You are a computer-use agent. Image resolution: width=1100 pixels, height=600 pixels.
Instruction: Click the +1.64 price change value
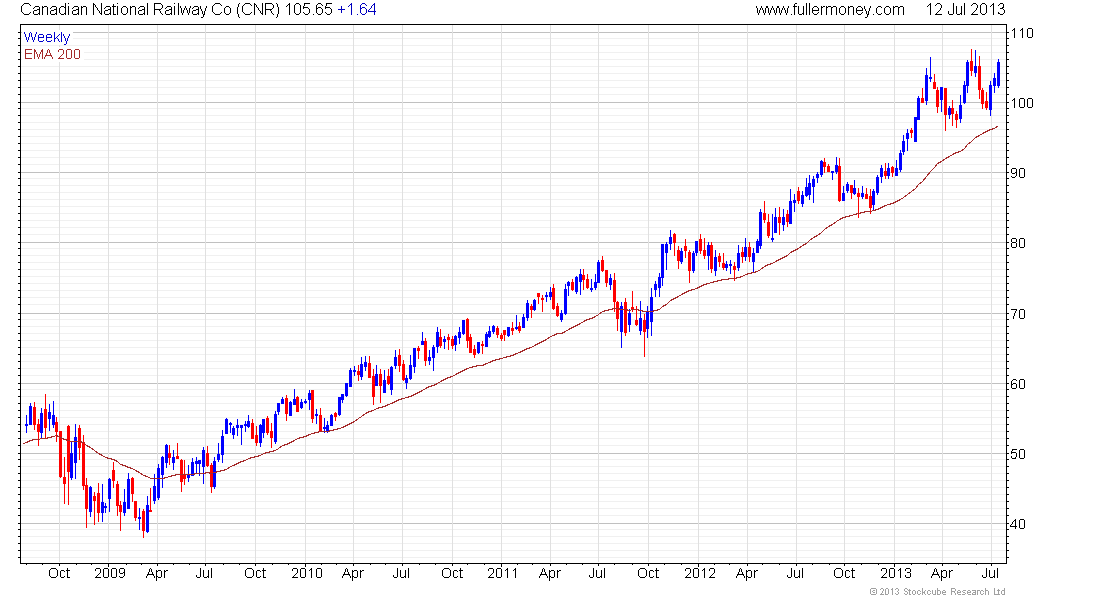(x=357, y=10)
